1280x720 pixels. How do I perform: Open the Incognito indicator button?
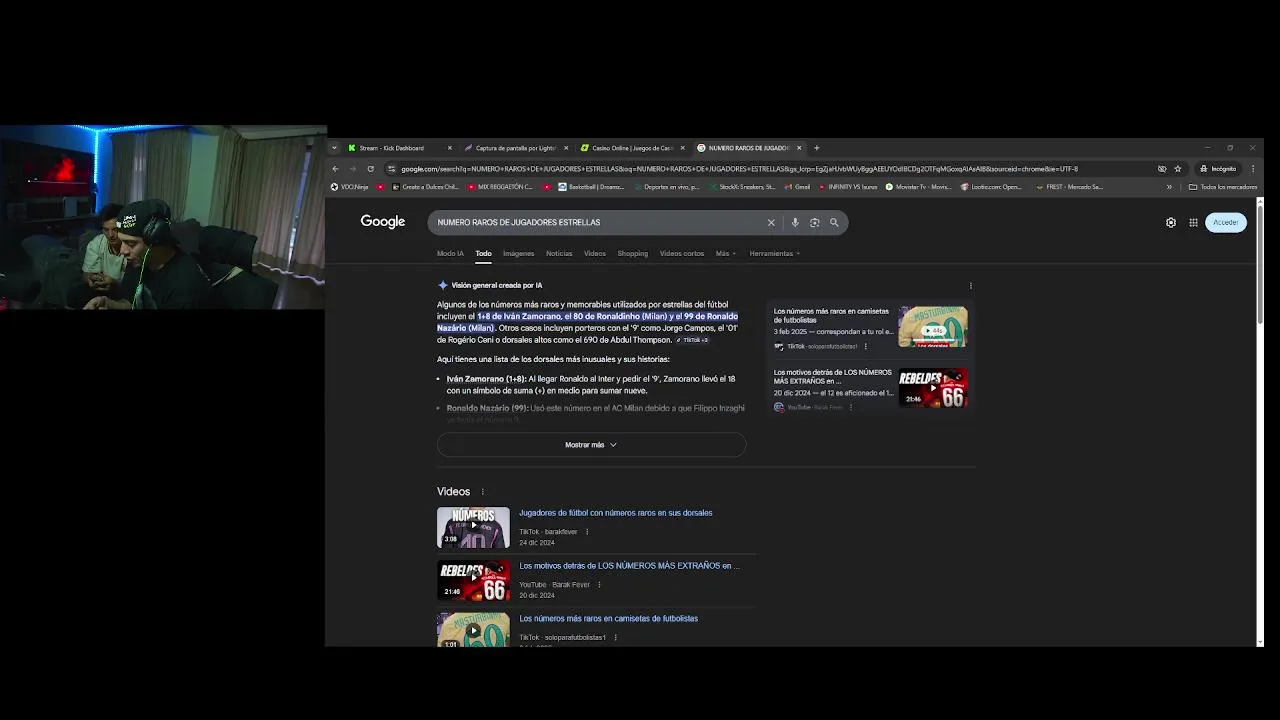point(1219,169)
